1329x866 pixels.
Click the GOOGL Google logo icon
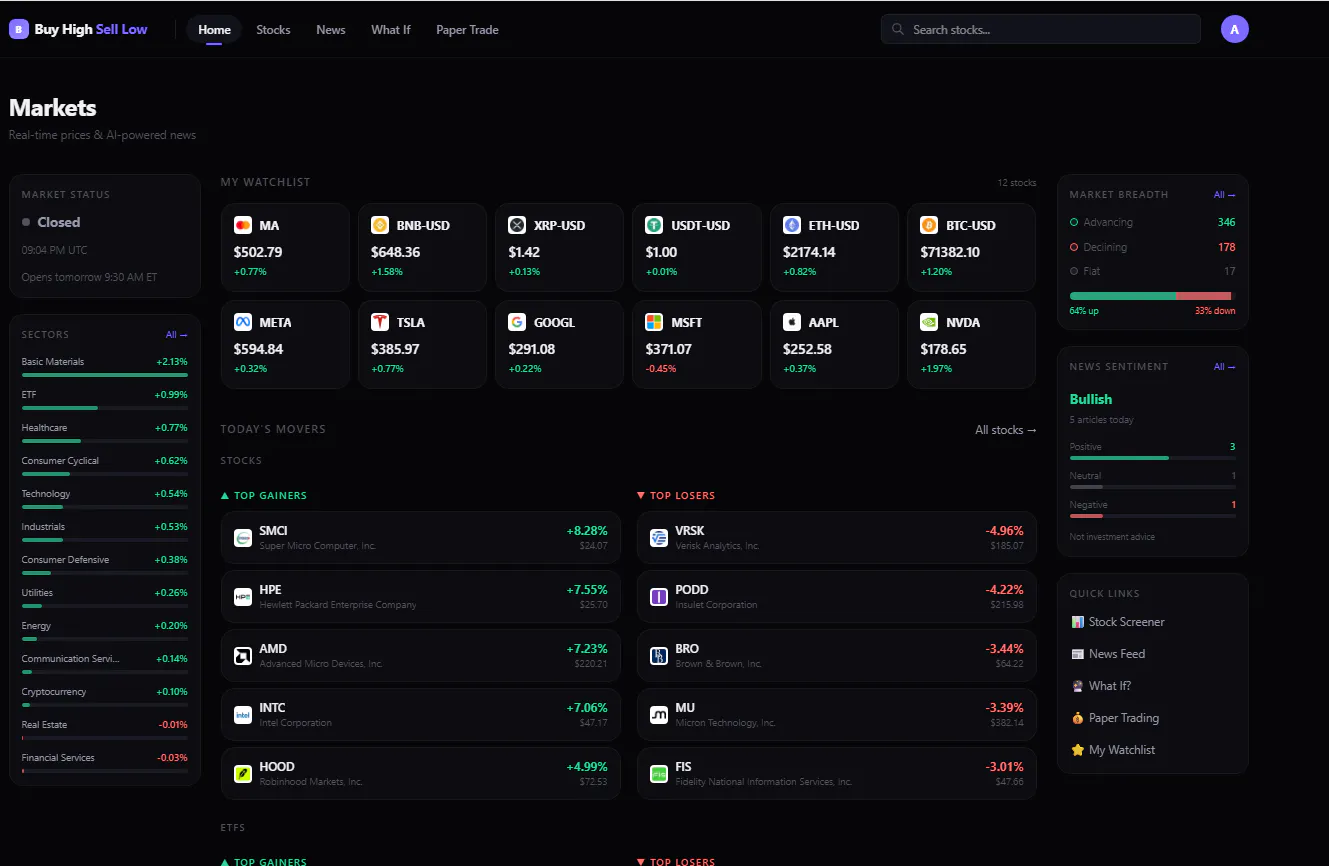pos(517,322)
